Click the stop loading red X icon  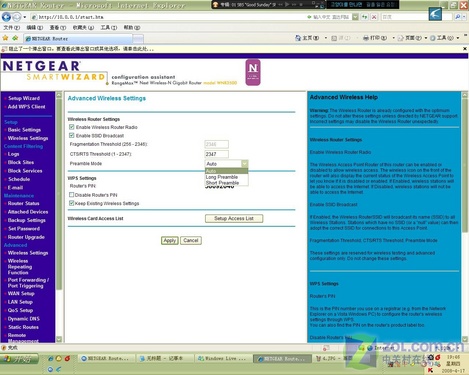click(374, 17)
